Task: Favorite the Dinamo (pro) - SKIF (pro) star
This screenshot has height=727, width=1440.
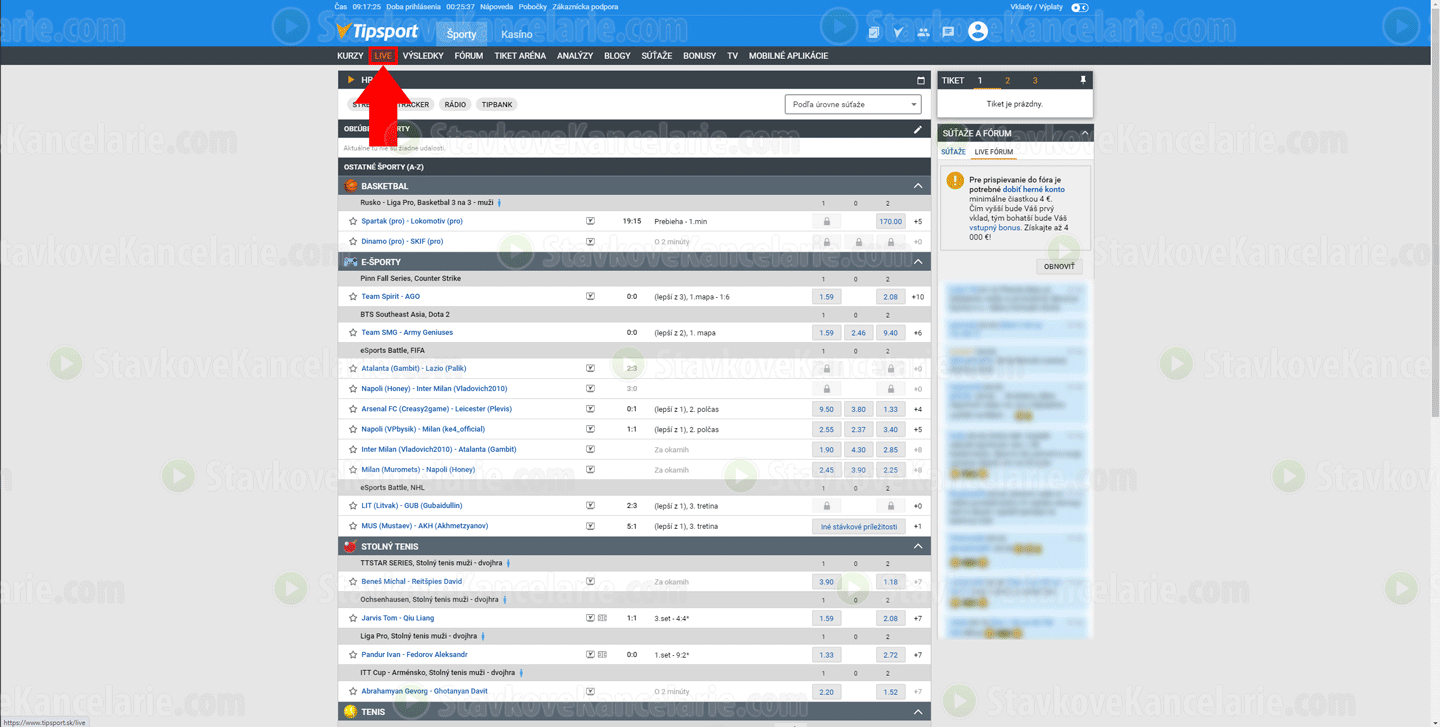Action: click(353, 241)
